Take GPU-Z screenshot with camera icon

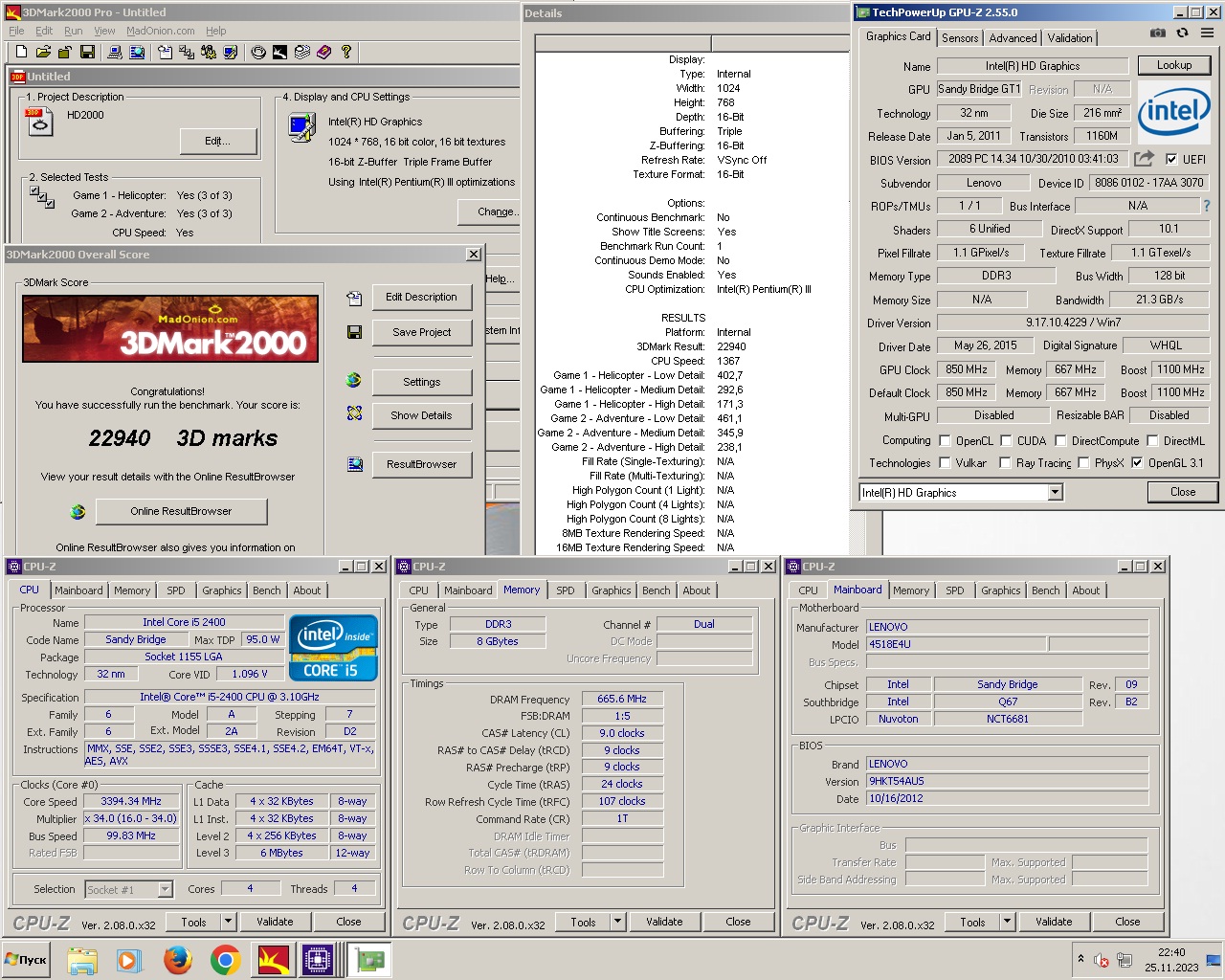click(1158, 33)
